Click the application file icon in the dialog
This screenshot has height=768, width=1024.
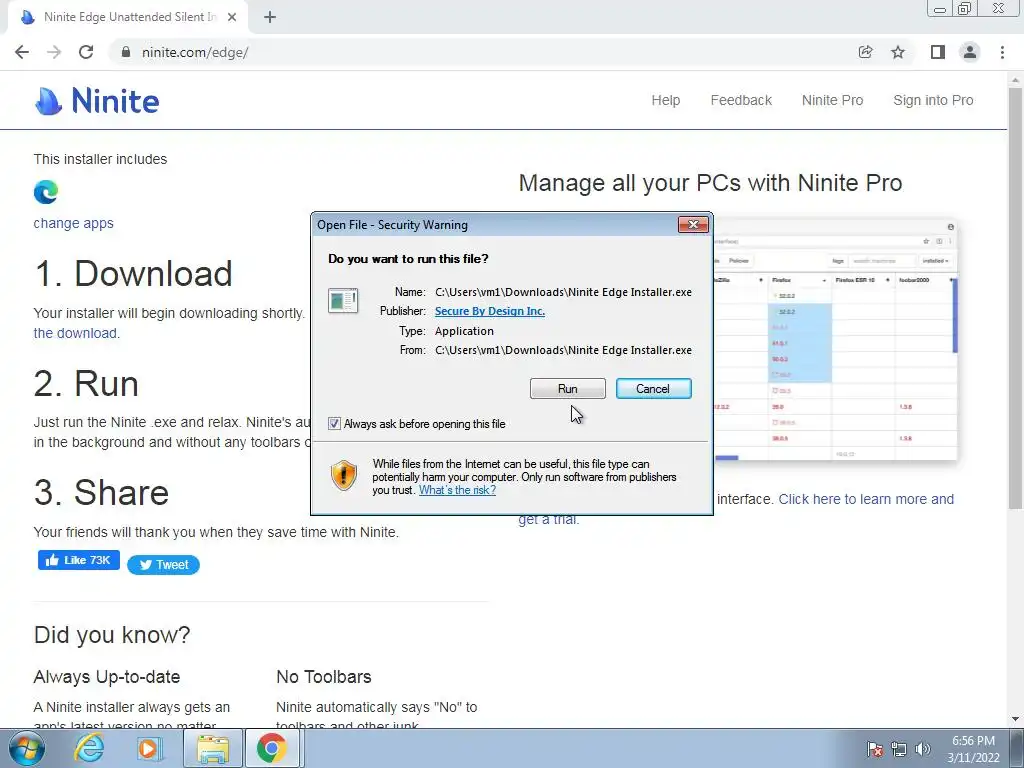343,301
